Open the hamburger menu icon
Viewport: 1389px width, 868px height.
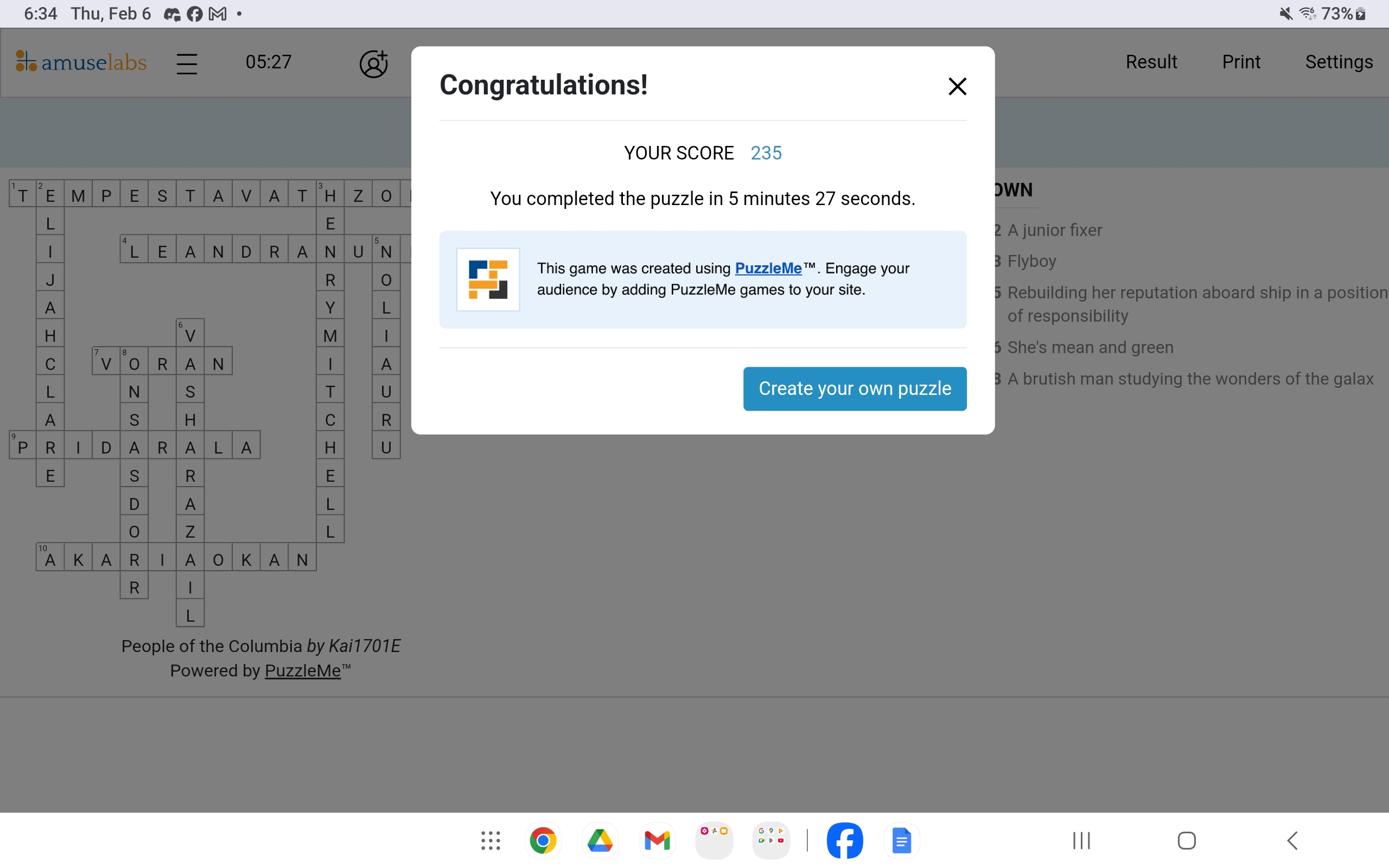tap(187, 63)
